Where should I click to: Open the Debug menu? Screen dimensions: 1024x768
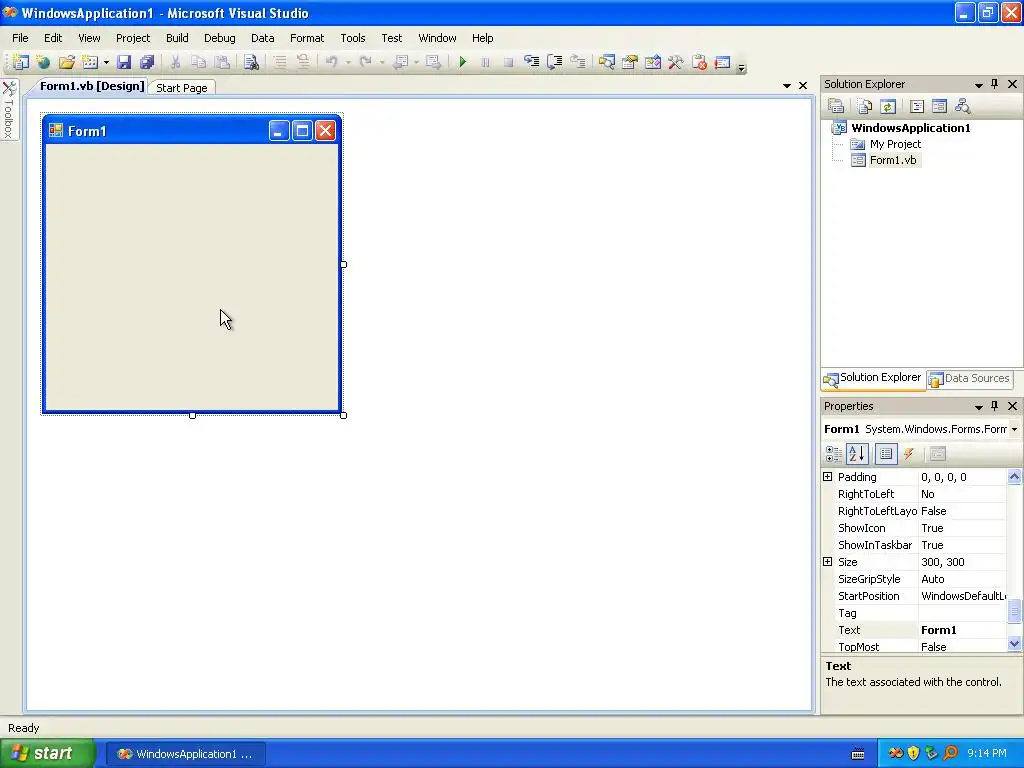click(x=219, y=38)
